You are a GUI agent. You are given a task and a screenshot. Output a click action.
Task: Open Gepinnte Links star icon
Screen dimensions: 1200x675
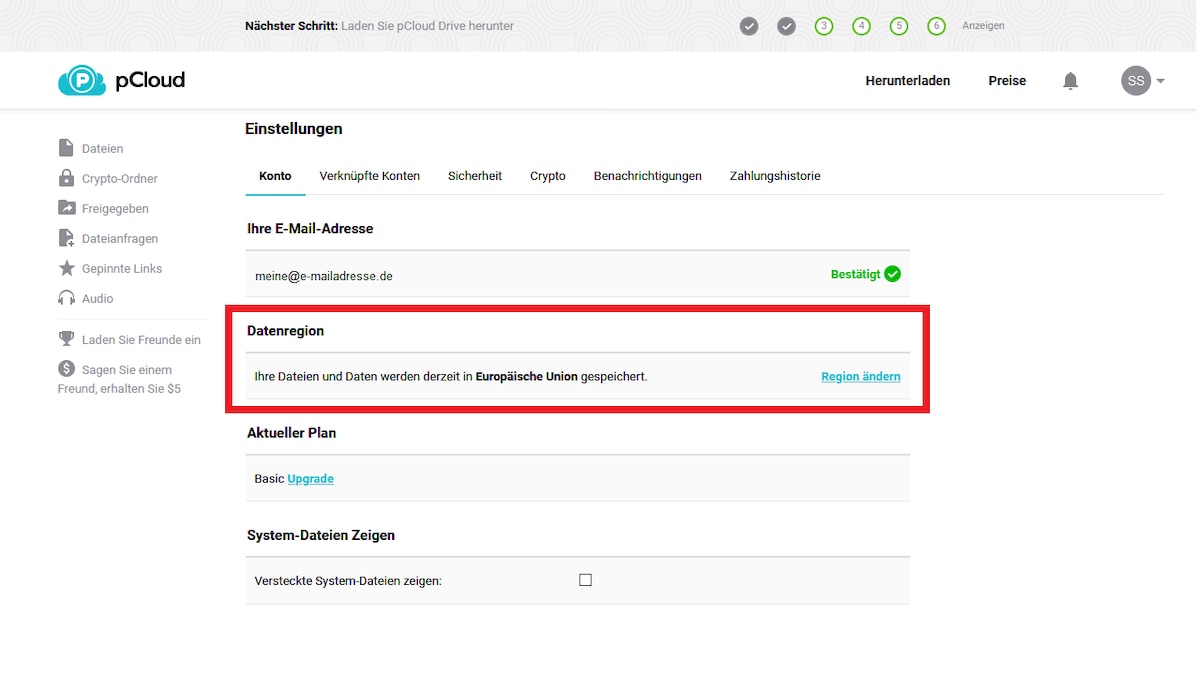66,268
